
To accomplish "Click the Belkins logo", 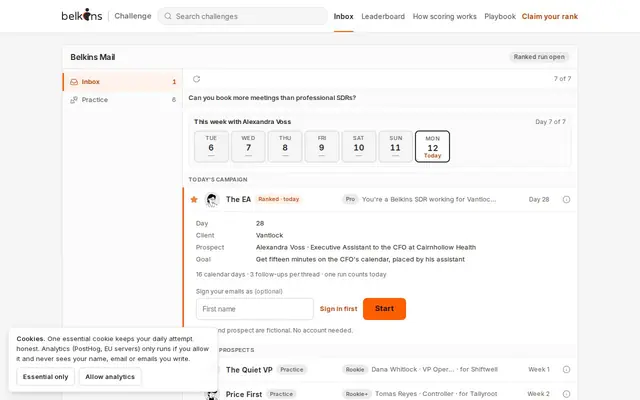I will click(82, 16).
